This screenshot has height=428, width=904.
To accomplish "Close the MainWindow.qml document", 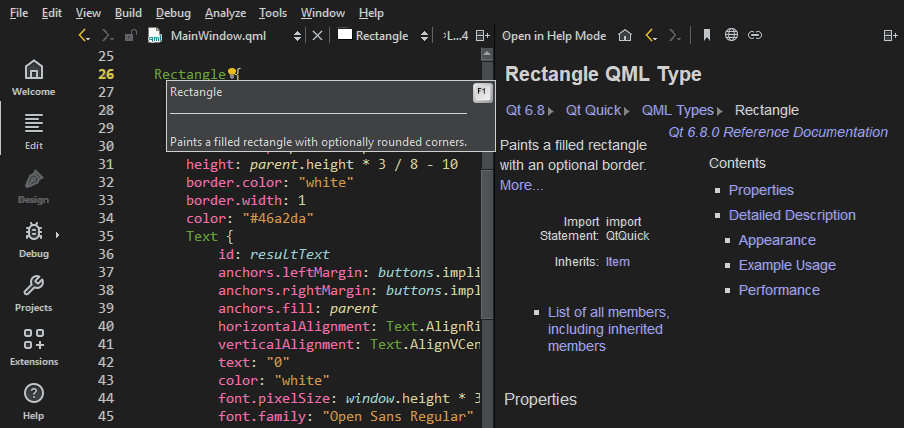I will [x=317, y=36].
